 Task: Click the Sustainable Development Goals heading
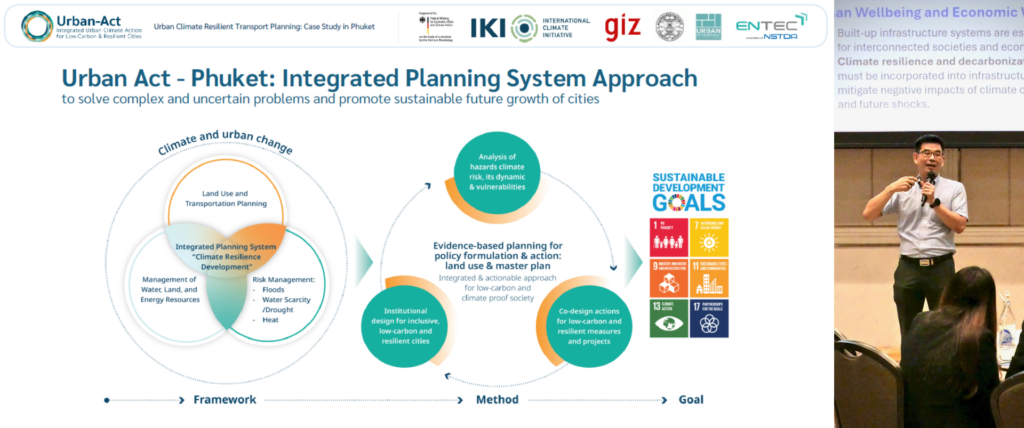pos(690,192)
